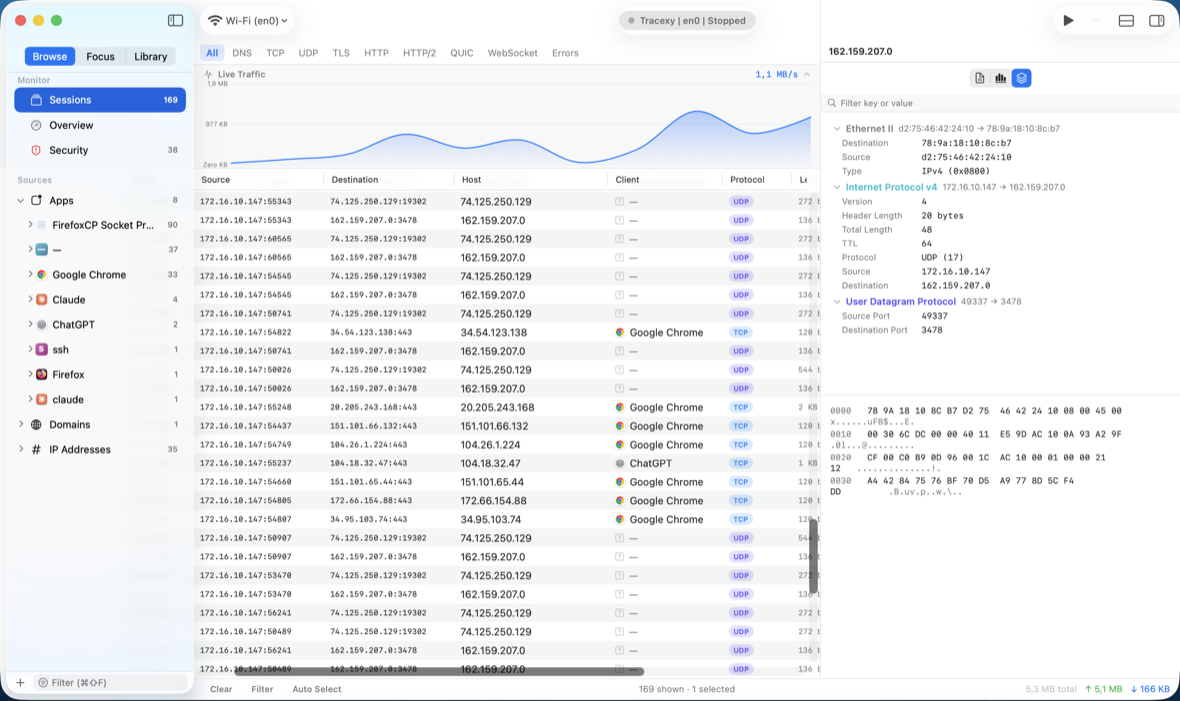Select the 104.18.32.47 ChatGPT row
This screenshot has height=701, width=1180.
(506, 463)
